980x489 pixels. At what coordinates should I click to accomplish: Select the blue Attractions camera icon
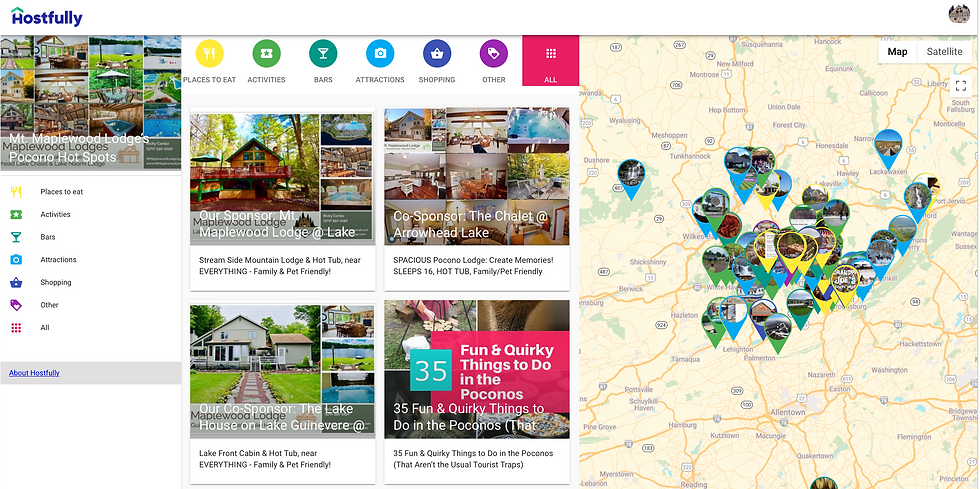click(x=380, y=53)
